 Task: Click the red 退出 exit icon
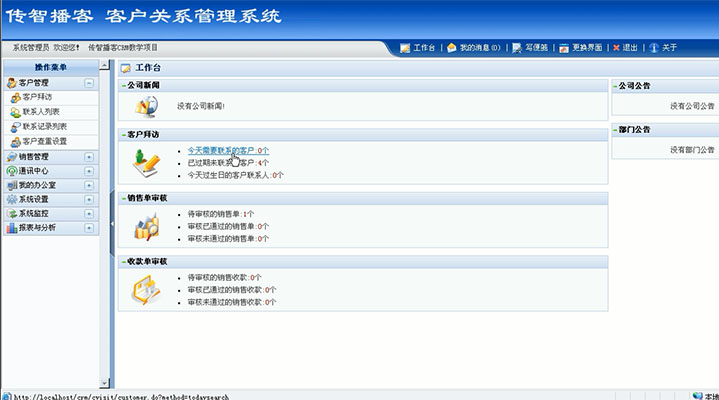coord(616,48)
